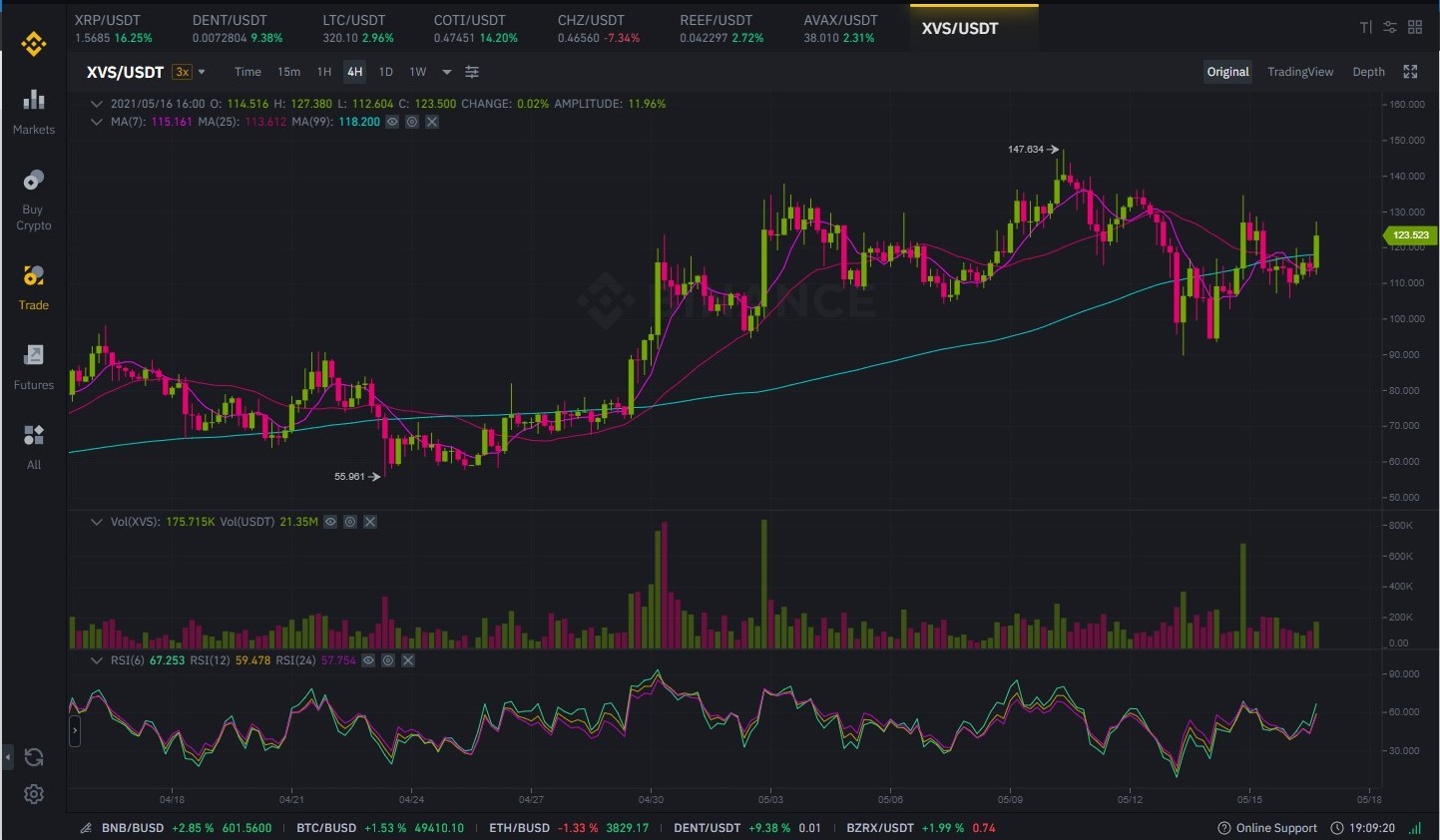Open the XVS/USDT pair dropdown arrow
The width and height of the screenshot is (1440, 840).
[202, 72]
